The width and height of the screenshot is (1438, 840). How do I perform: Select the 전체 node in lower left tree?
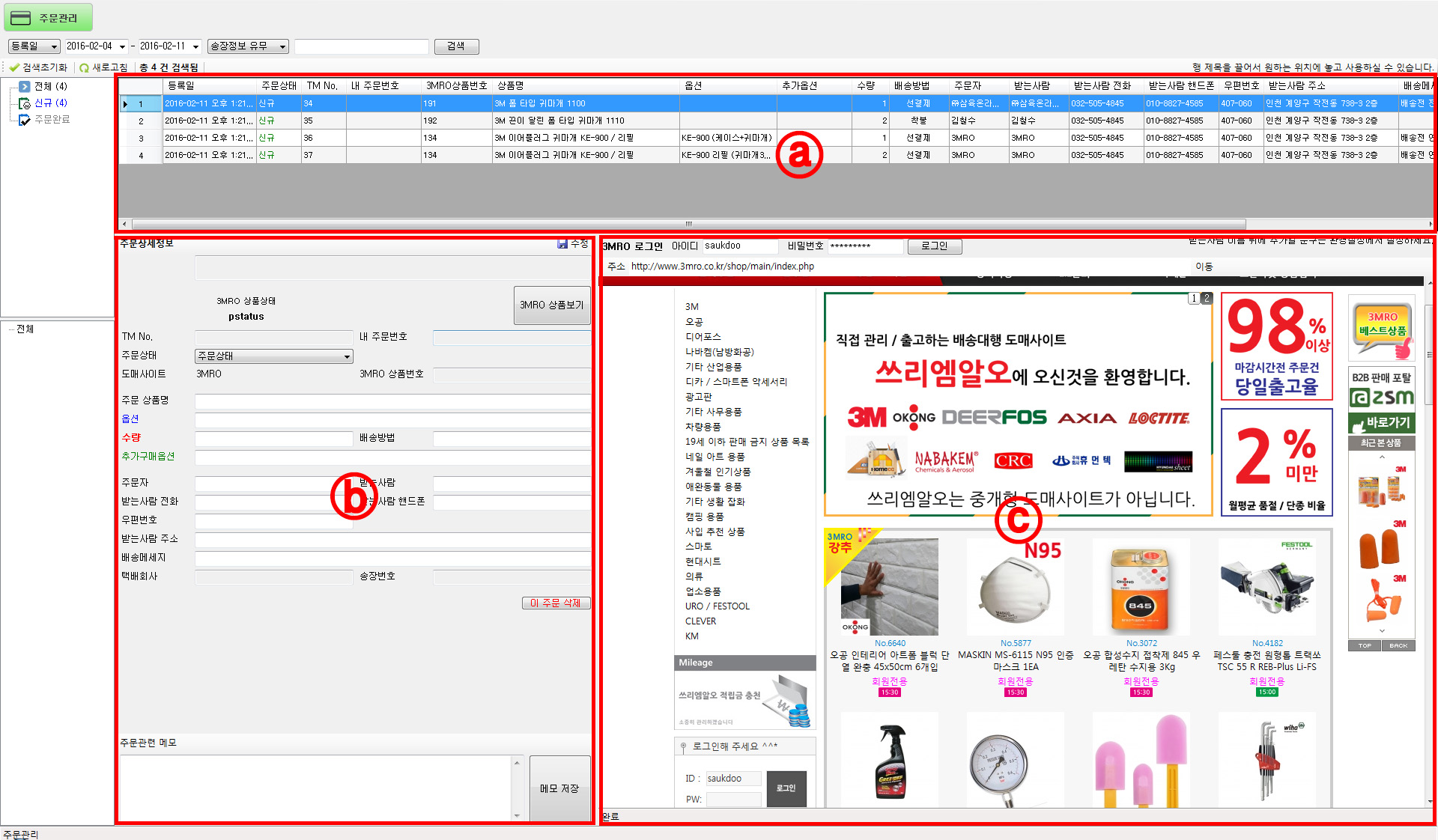[25, 329]
